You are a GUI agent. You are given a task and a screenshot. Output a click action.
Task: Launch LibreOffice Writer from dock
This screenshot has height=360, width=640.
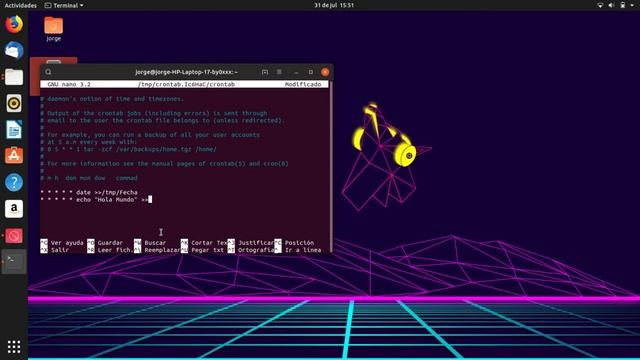click(14, 130)
